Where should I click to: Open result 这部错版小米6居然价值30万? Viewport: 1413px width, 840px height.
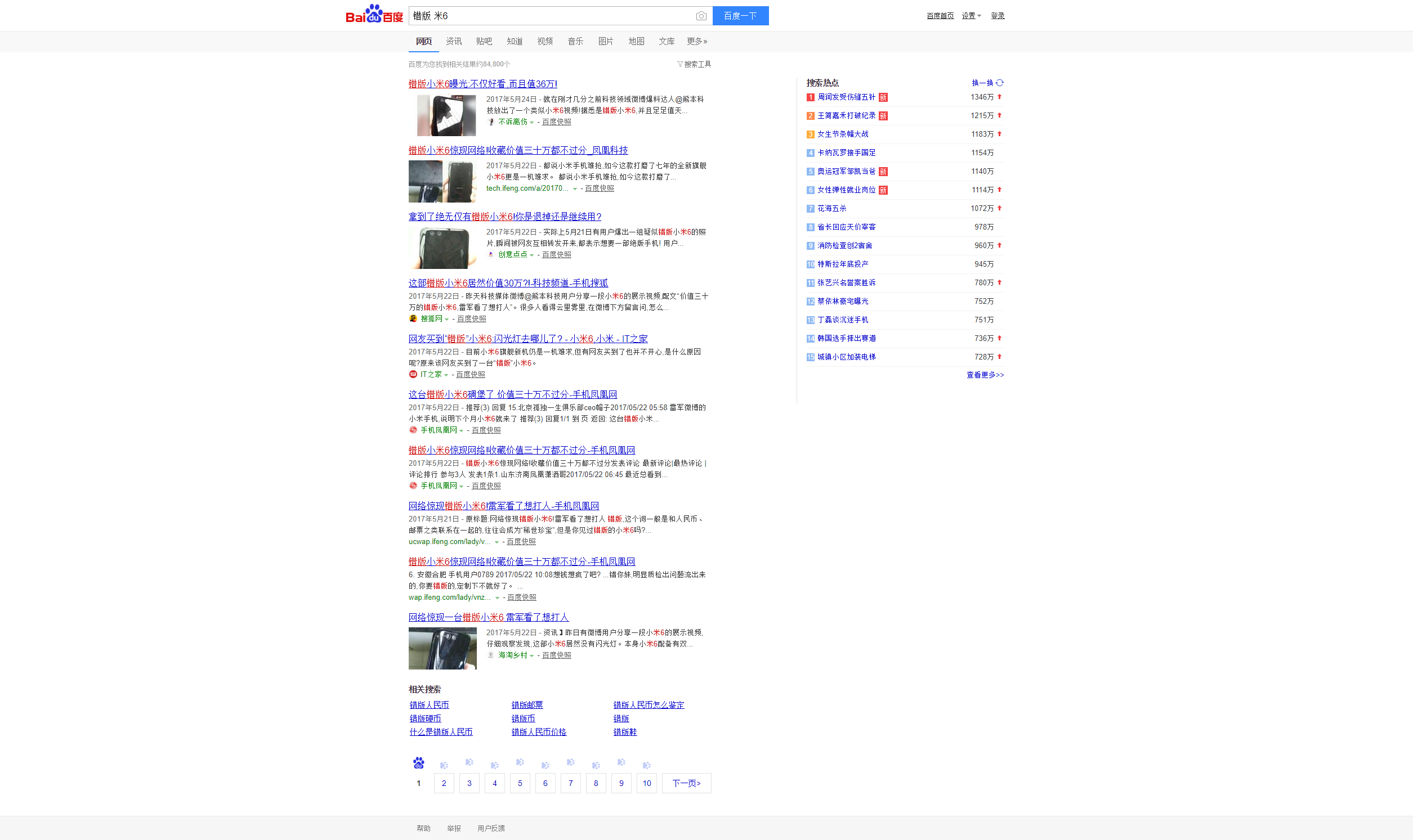tap(508, 283)
